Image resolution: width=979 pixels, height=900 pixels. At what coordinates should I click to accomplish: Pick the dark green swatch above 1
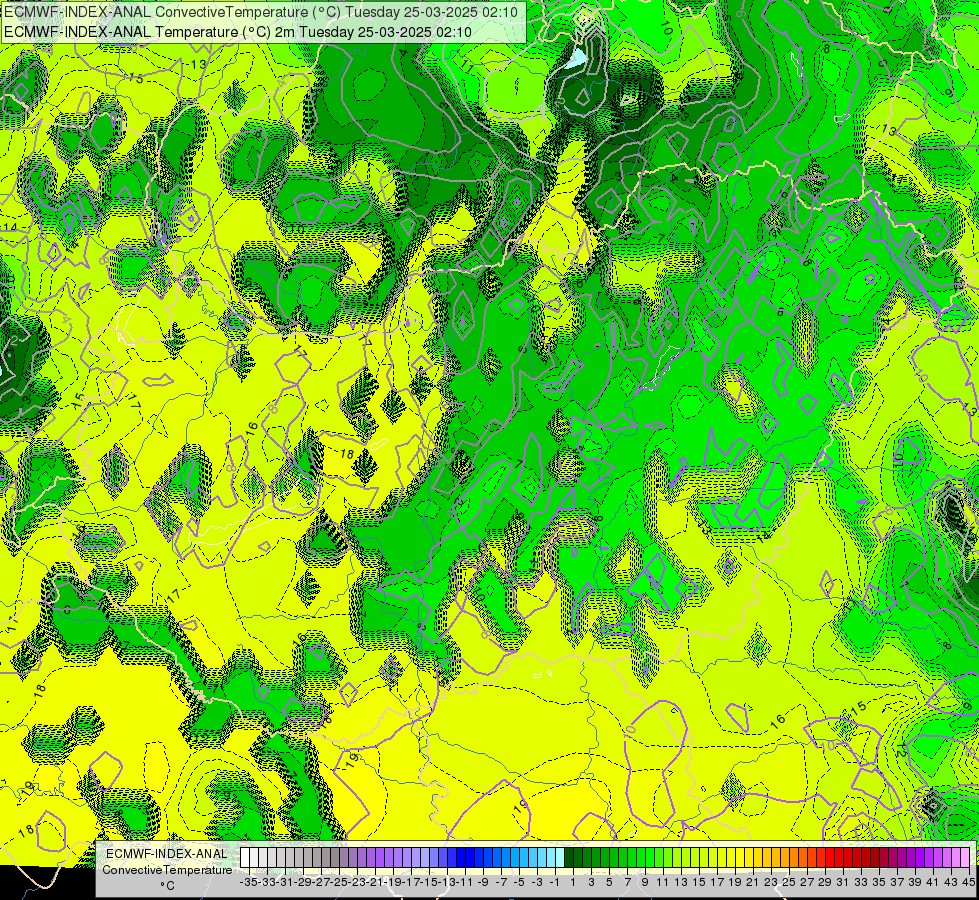point(569,857)
